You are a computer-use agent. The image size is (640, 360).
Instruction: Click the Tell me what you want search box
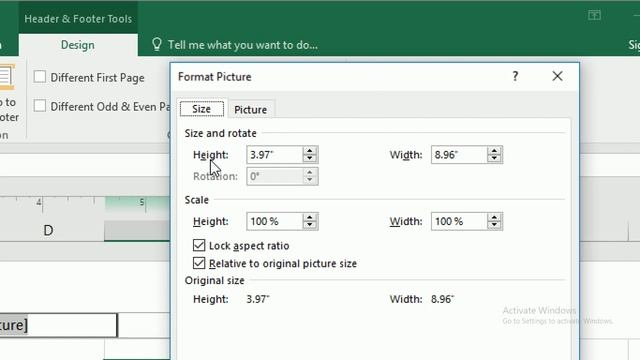(x=242, y=45)
